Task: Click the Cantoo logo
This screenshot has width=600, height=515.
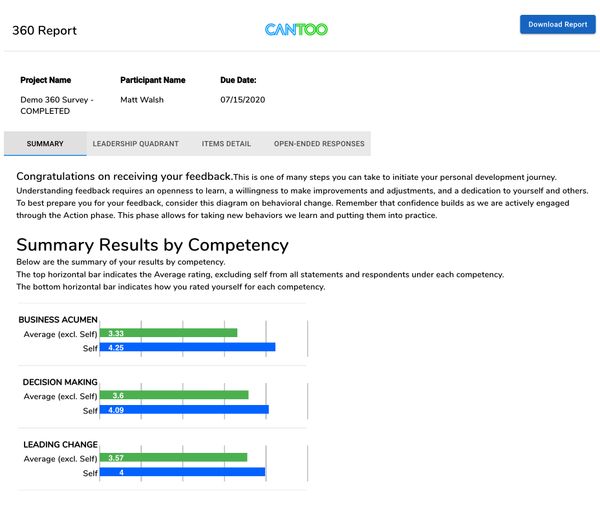Action: (x=296, y=30)
